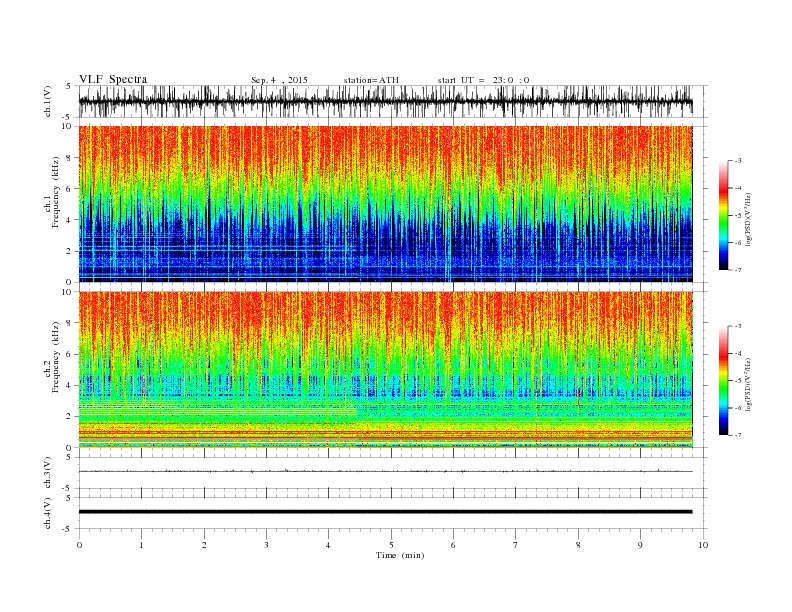The height and width of the screenshot is (612, 792).
Task: Click the ch.1 spectrogram panel
Action: 385,204
